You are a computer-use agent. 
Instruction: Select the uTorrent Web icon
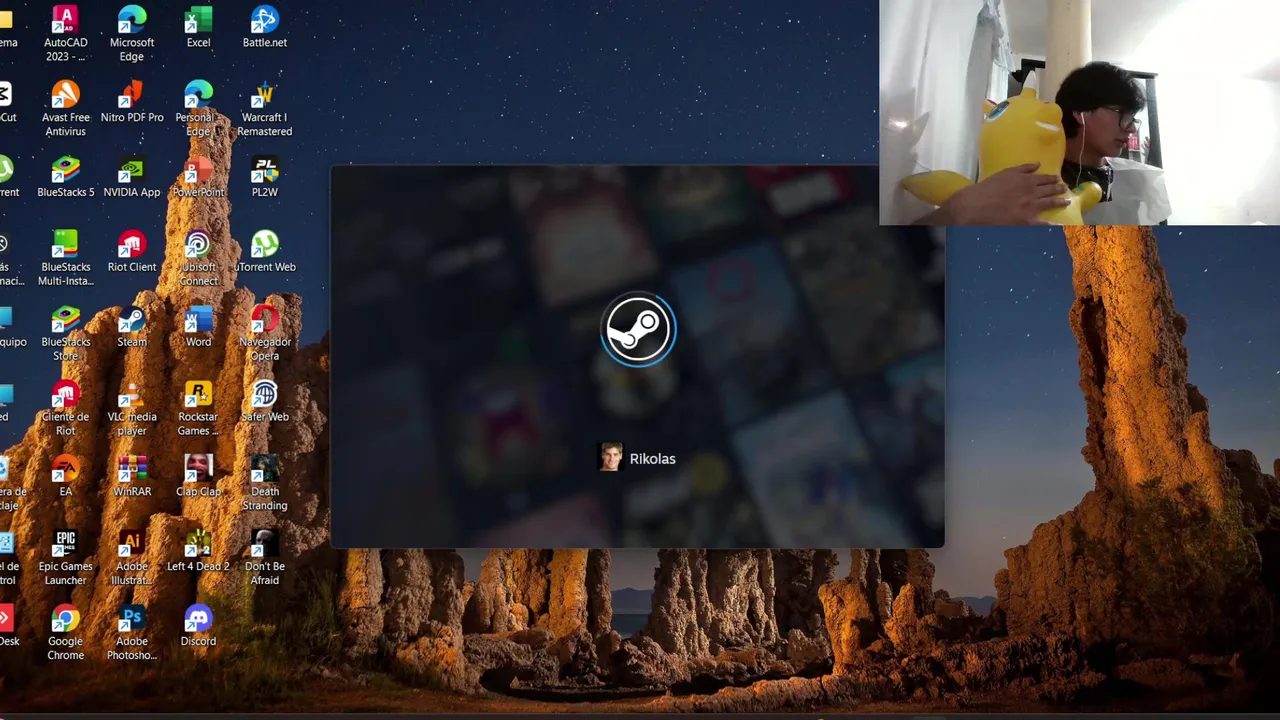[265, 251]
